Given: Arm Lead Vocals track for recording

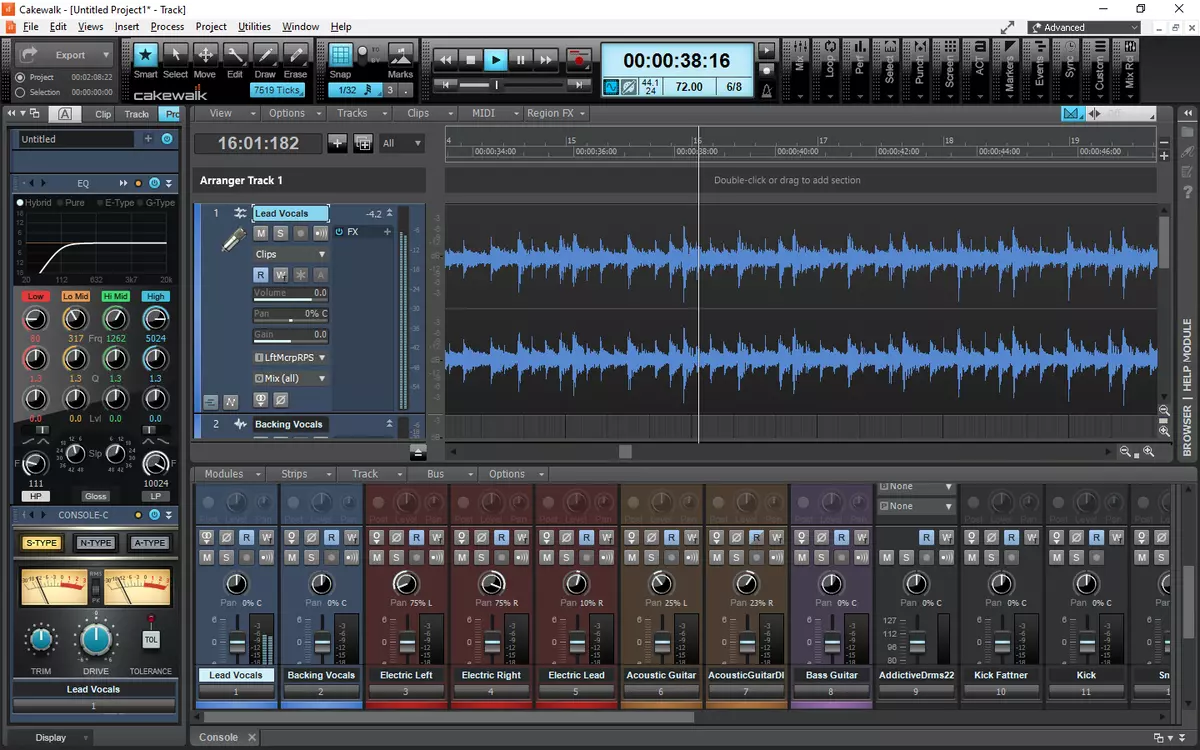Looking at the screenshot, I should (301, 233).
